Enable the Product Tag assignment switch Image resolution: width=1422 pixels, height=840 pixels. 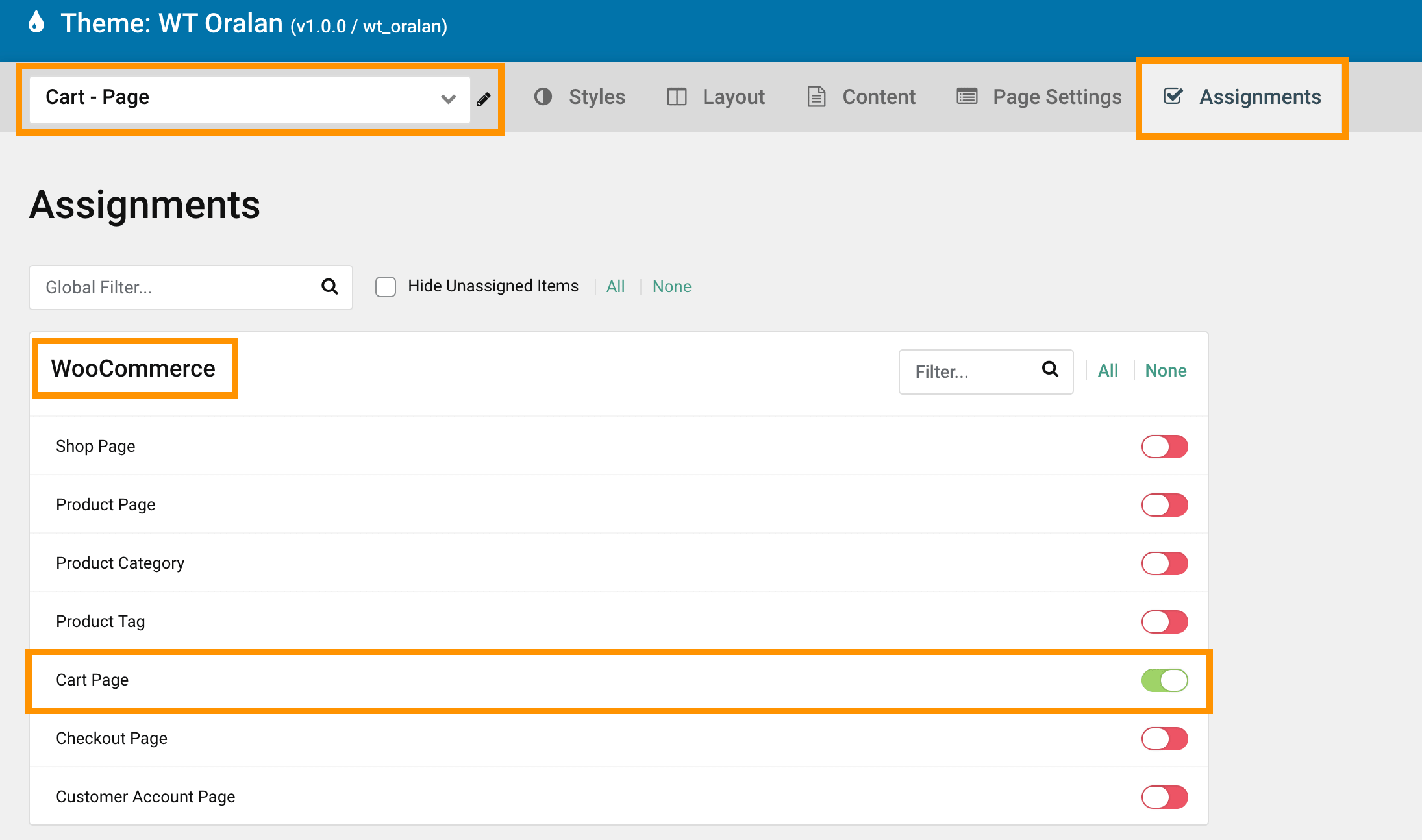1165,622
